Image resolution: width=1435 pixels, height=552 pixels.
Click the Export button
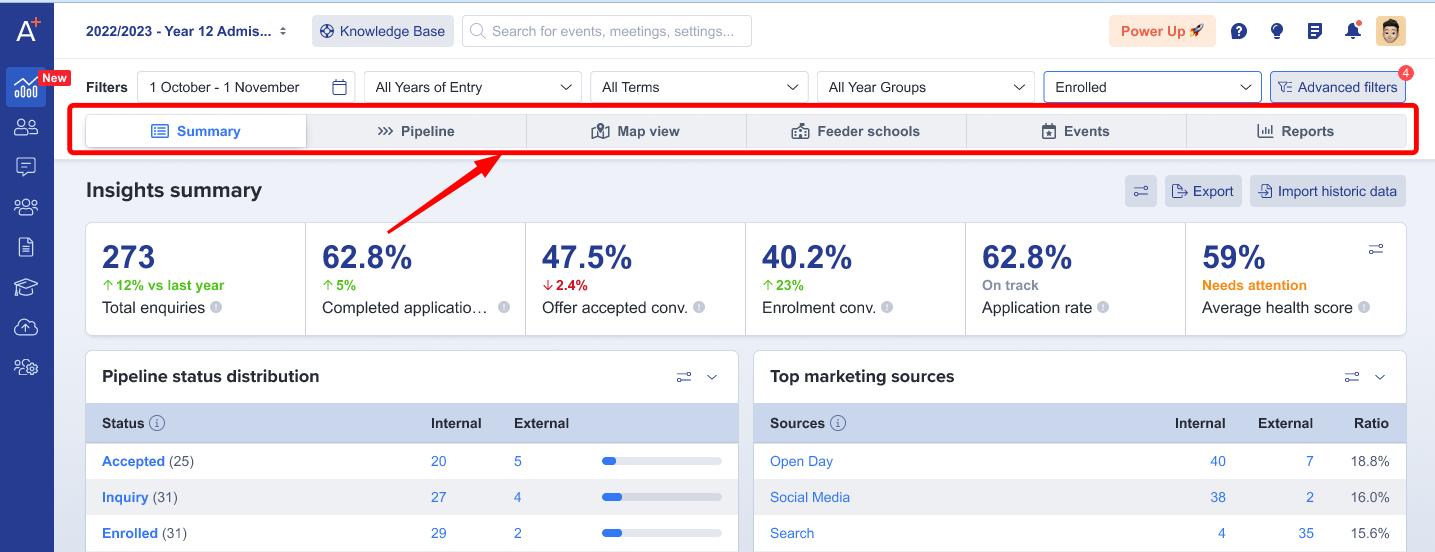[x=1203, y=191]
